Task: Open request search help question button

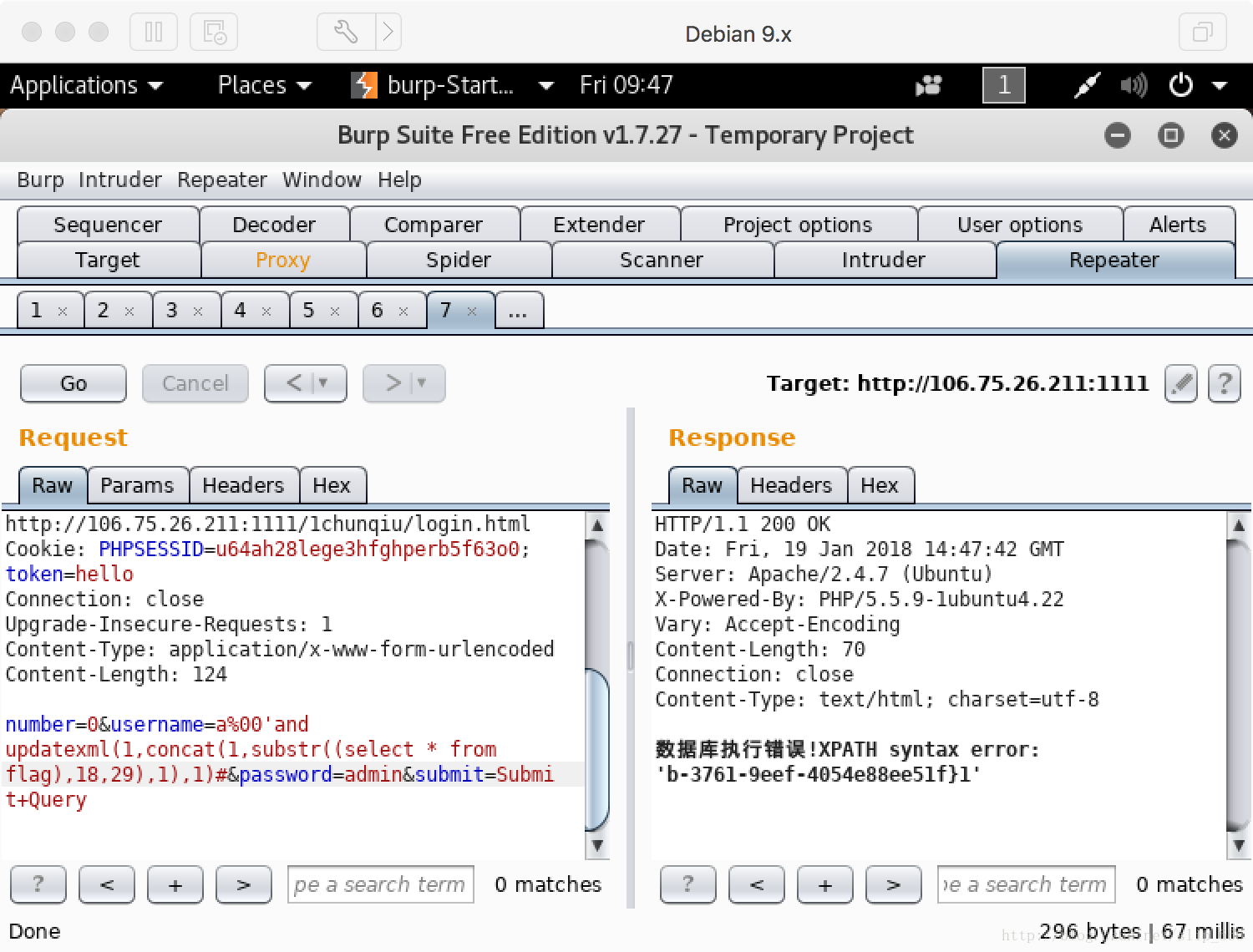Action: [x=38, y=884]
